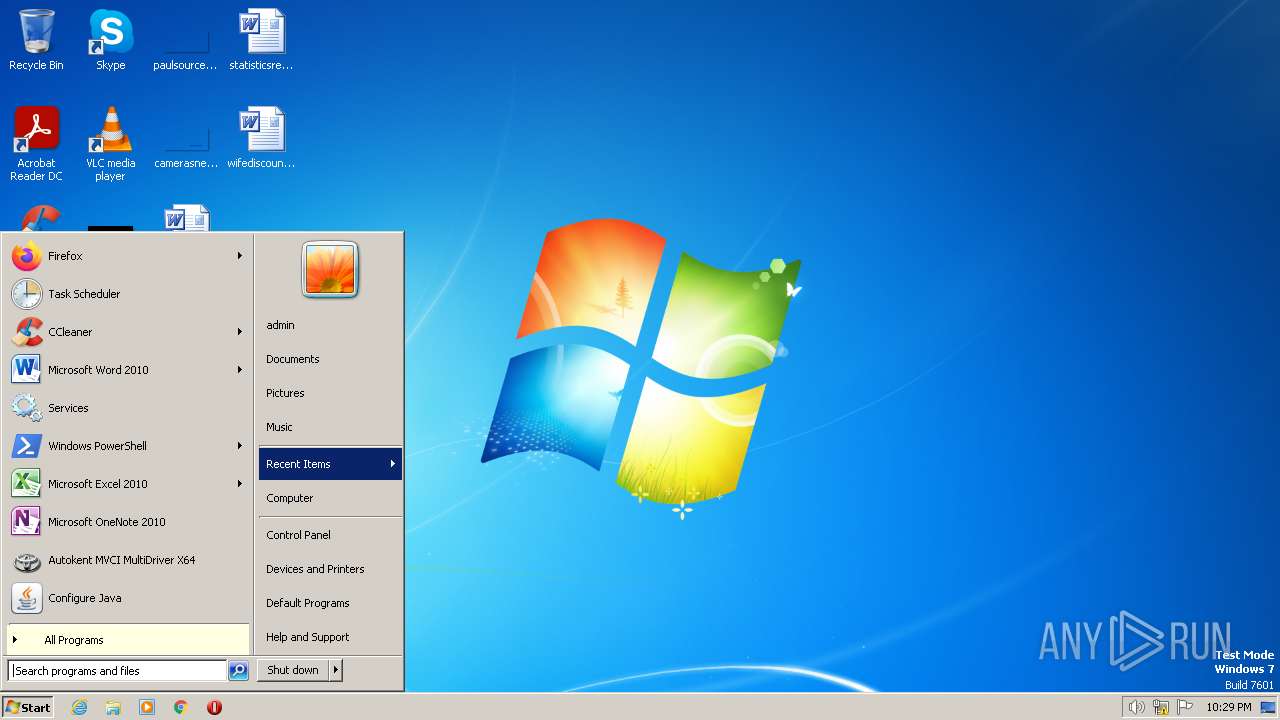Viewport: 1280px width, 720px height.
Task: Click the user account picture
Action: pyautogui.click(x=330, y=270)
